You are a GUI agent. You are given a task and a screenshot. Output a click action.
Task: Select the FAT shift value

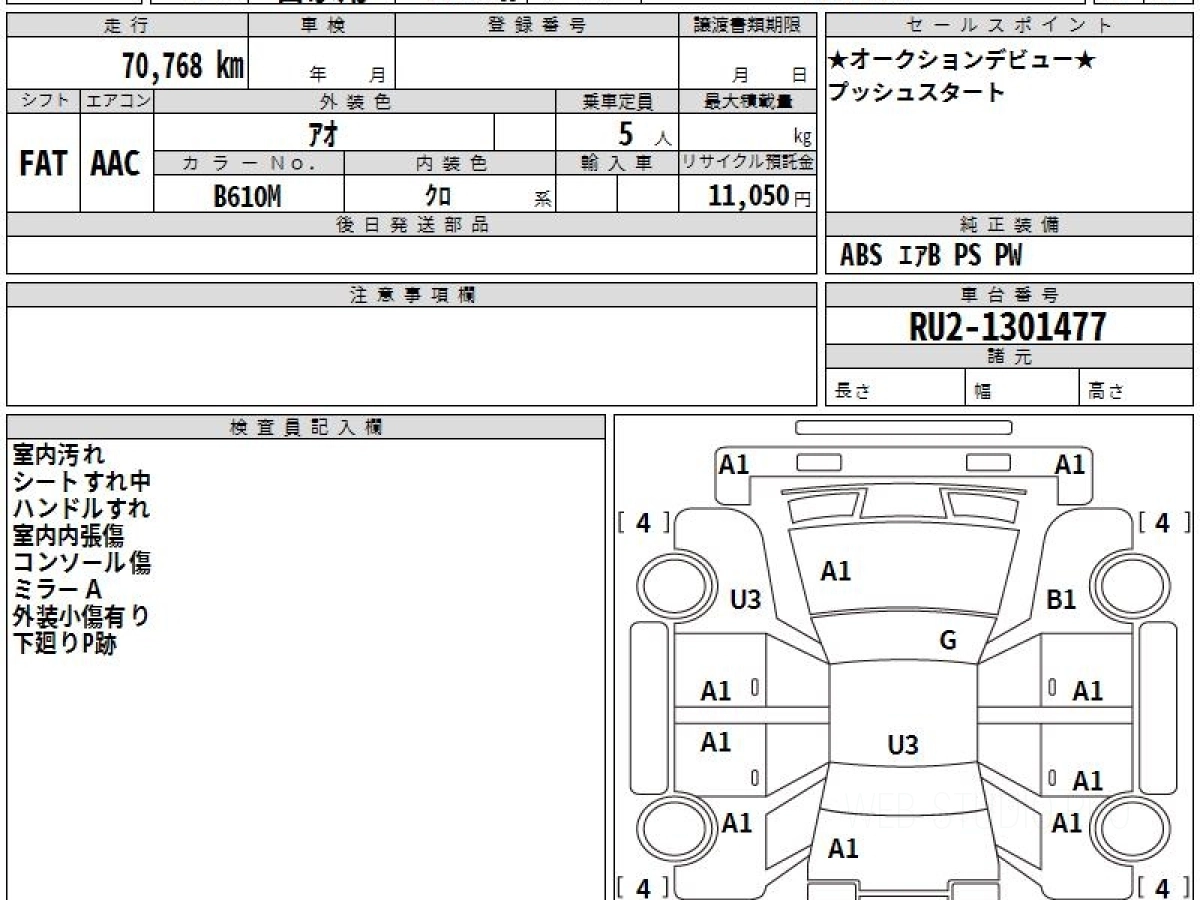[x=43, y=163]
